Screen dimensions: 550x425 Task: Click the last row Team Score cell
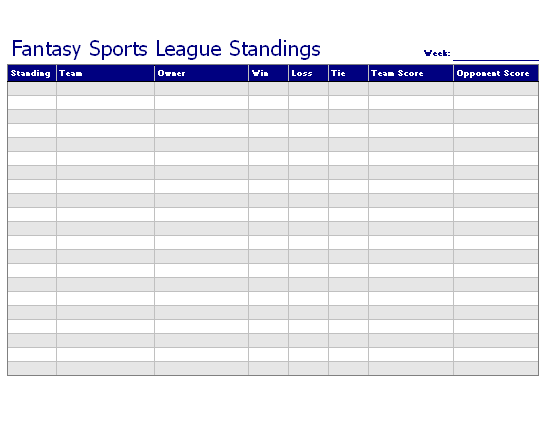pyautogui.click(x=411, y=369)
